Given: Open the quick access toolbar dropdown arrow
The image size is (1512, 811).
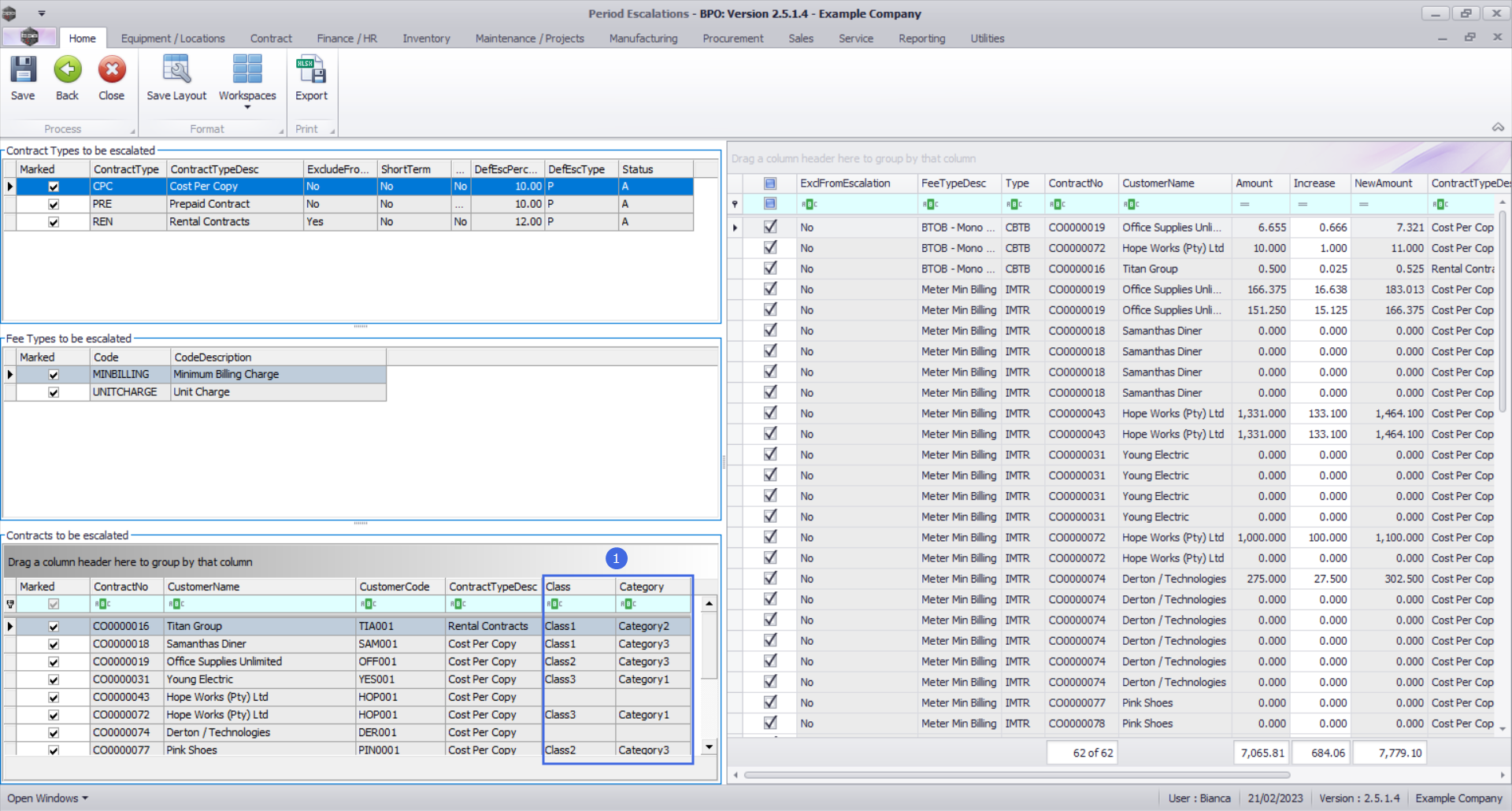Looking at the screenshot, I should (42, 13).
